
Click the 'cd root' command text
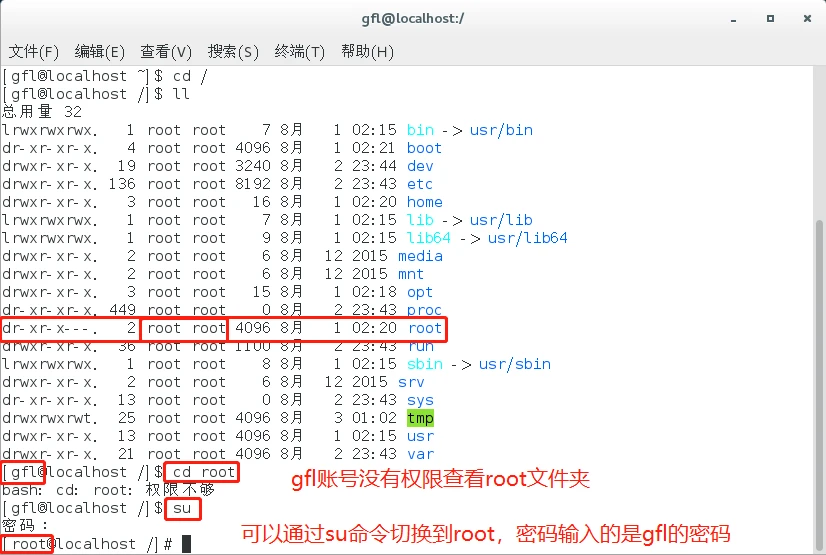point(203,472)
